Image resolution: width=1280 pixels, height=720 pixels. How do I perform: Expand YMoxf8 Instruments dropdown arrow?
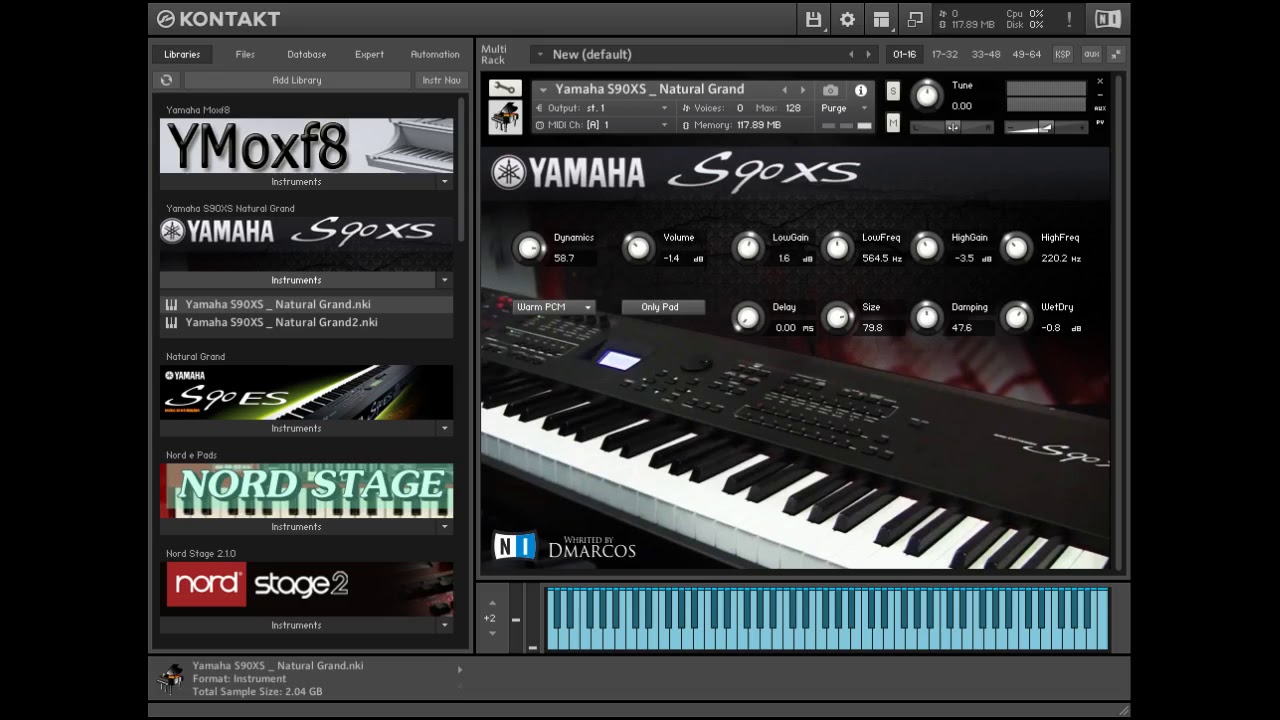[x=445, y=182]
